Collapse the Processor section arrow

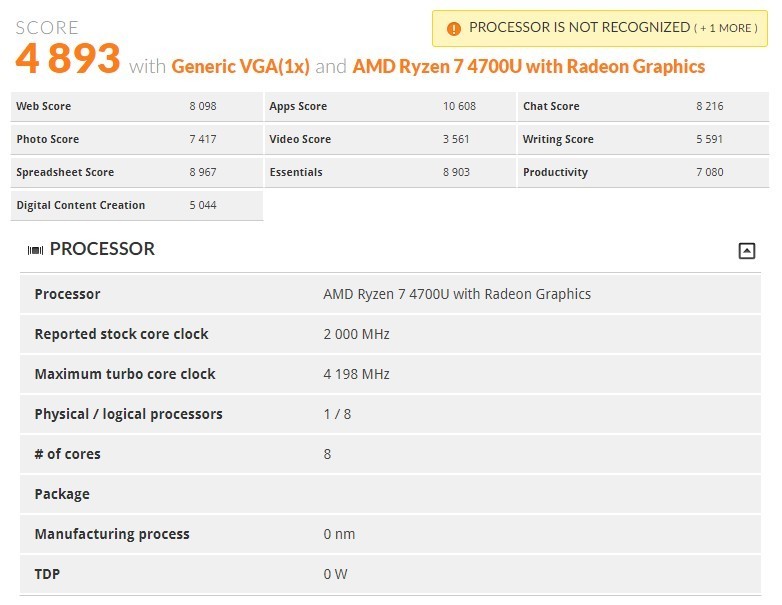[746, 250]
